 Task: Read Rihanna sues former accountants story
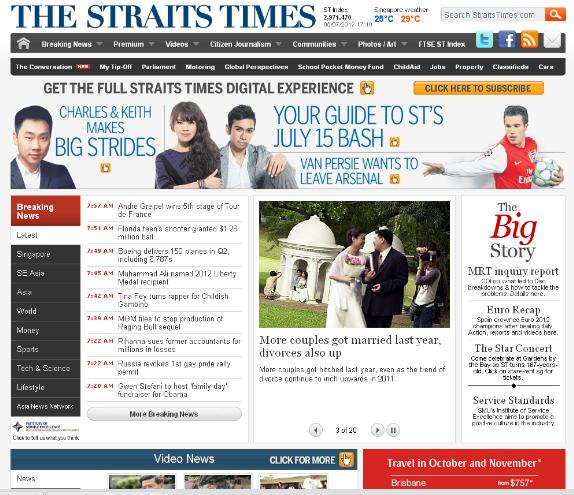pyautogui.click(x=179, y=345)
